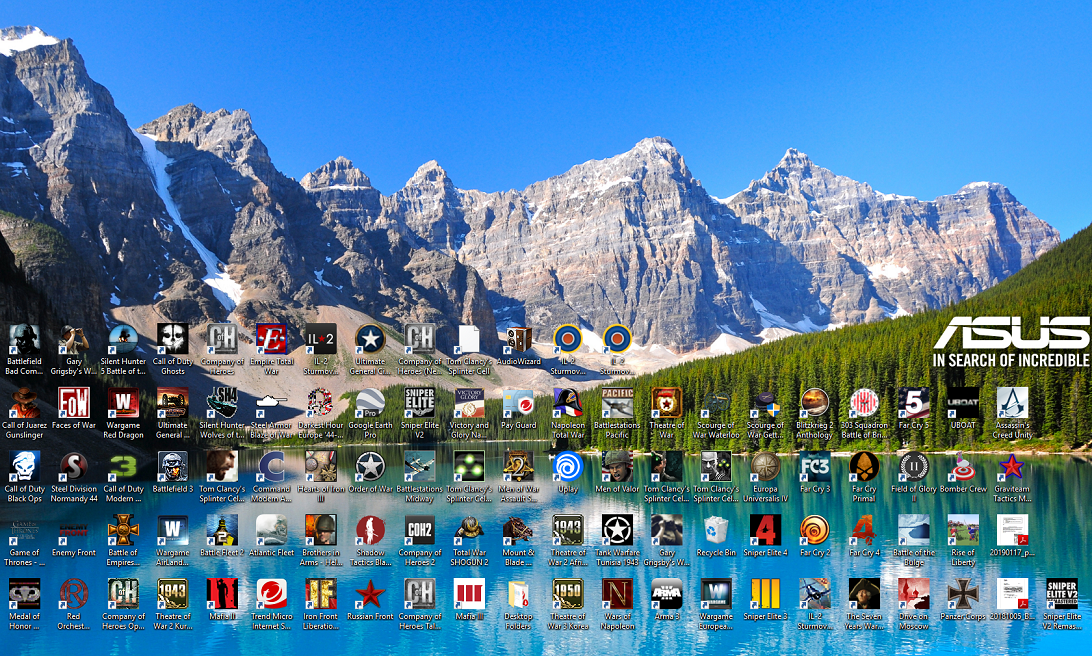Launch Assassin's Creed Unity

pos(1012,403)
